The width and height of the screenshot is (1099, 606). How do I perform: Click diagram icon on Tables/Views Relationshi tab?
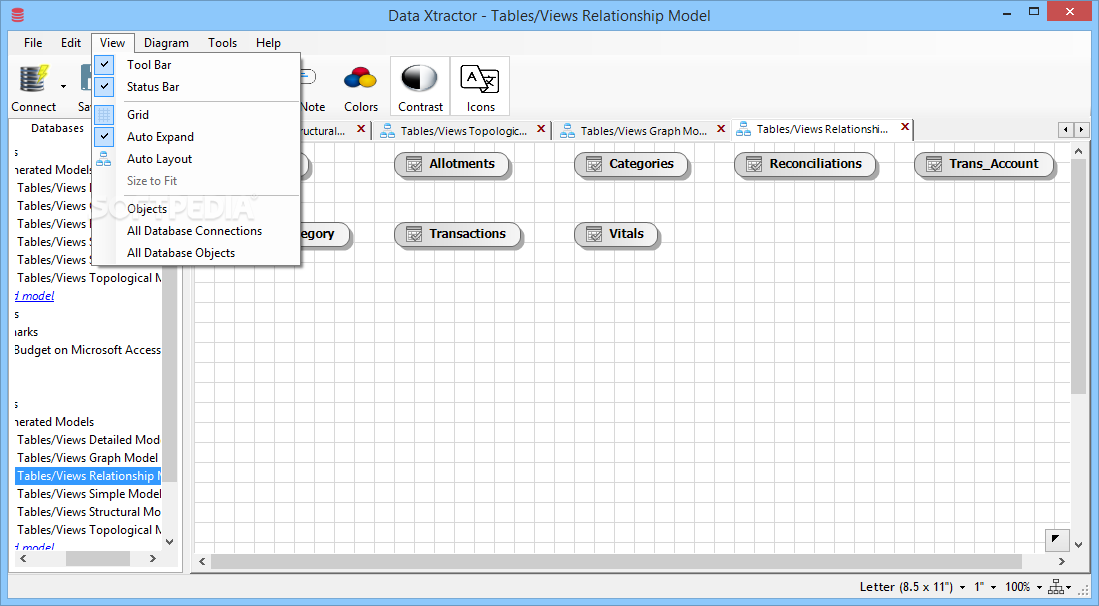[743, 130]
